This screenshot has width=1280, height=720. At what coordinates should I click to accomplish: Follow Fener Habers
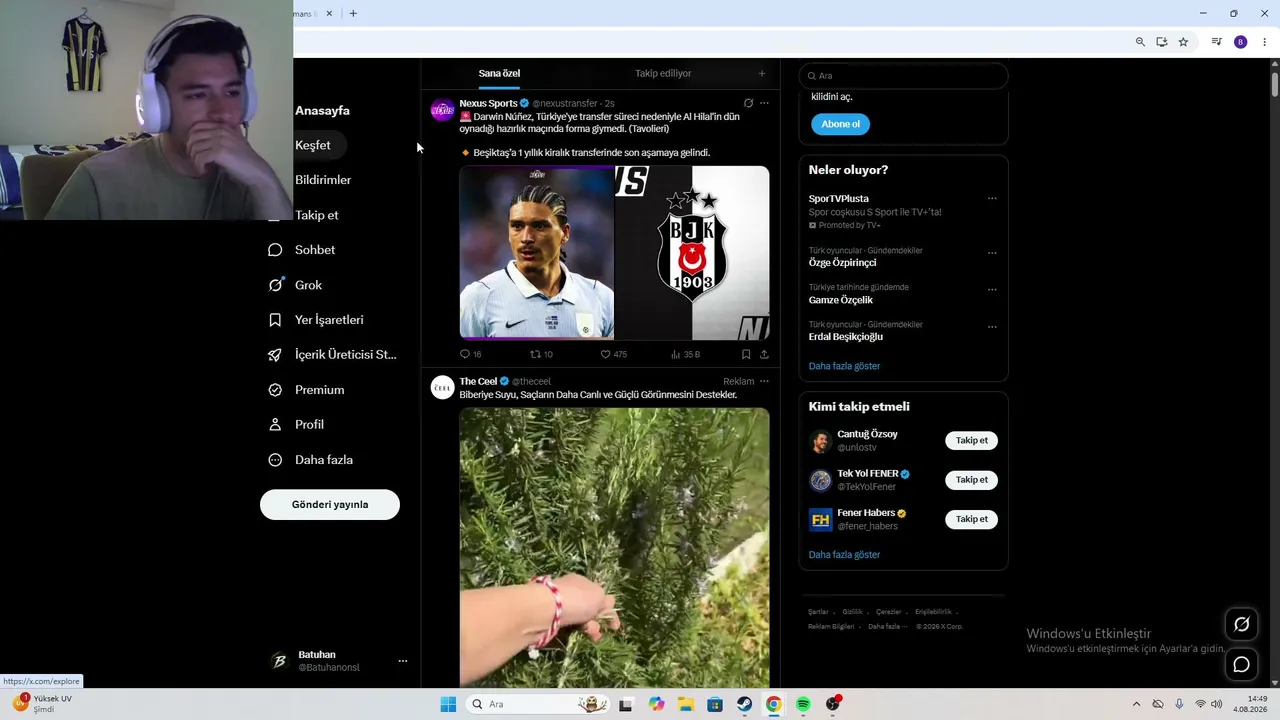(971, 519)
